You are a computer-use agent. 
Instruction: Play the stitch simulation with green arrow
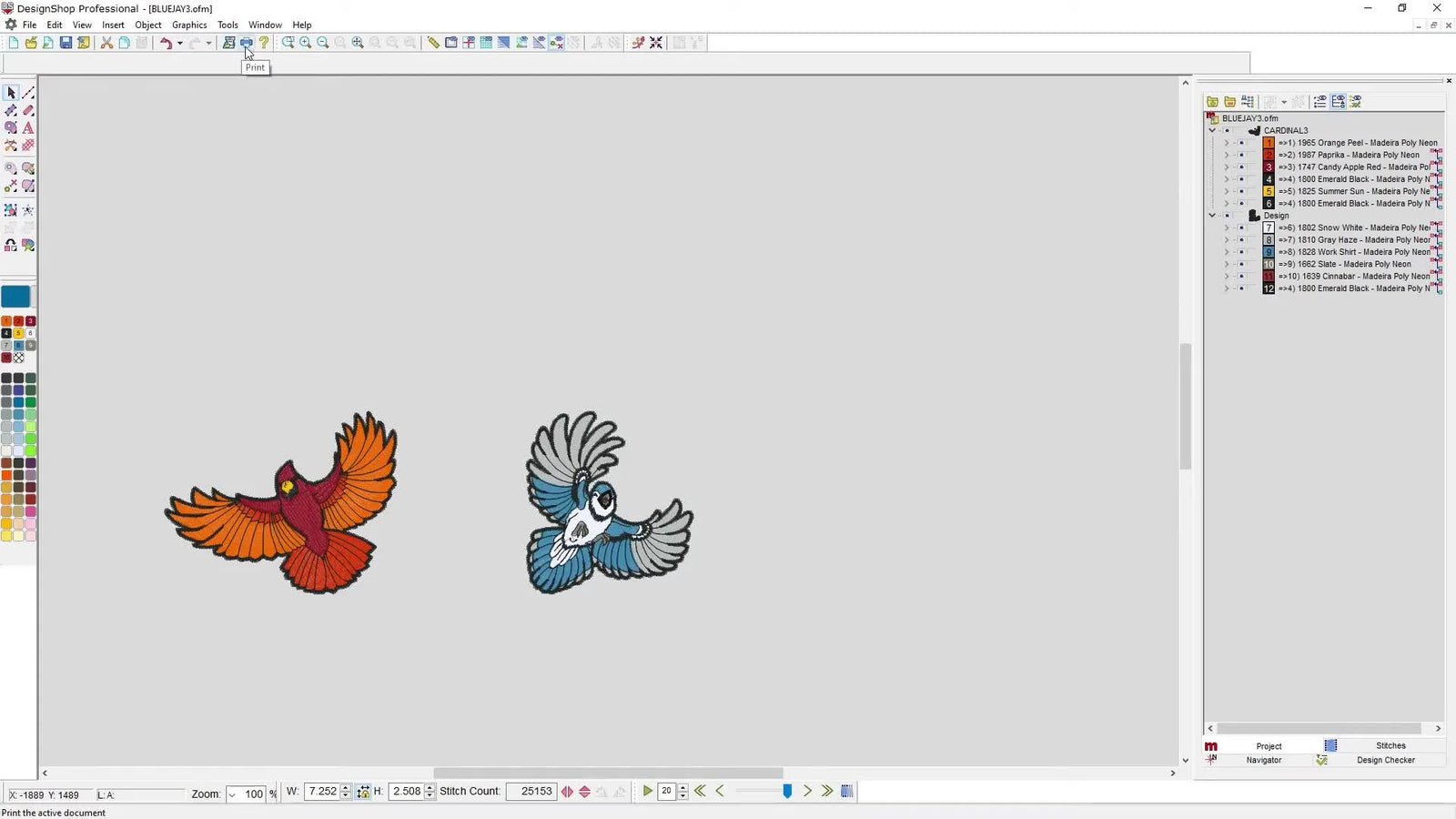647,792
